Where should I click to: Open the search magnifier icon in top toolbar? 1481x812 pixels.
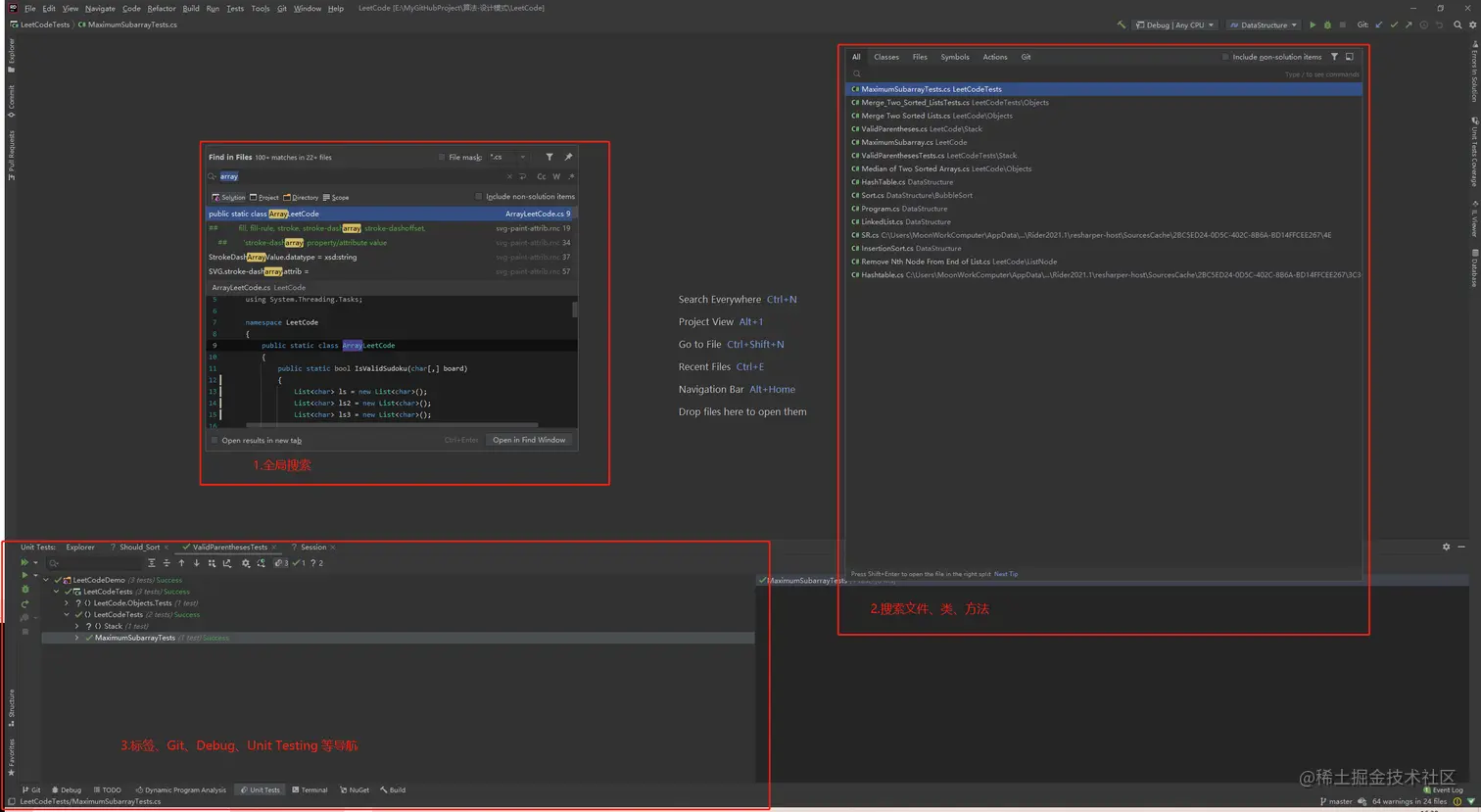(1457, 24)
